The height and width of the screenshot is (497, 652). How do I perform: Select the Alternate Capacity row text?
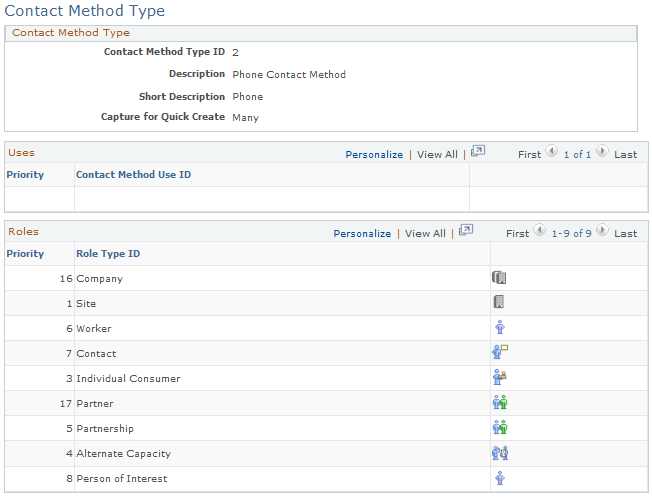[123, 453]
